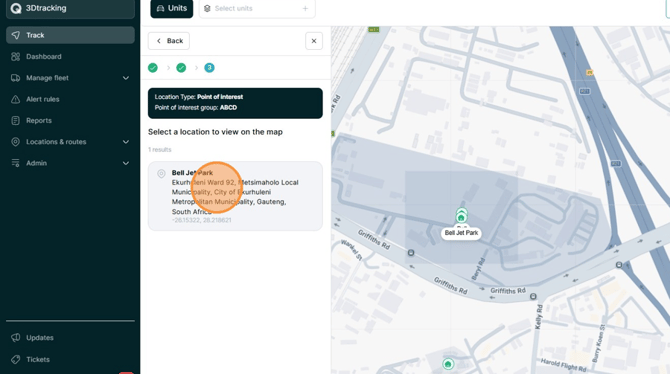The width and height of the screenshot is (670, 374).
Task: Click the '1 results' count text
Action: pyautogui.click(x=159, y=150)
